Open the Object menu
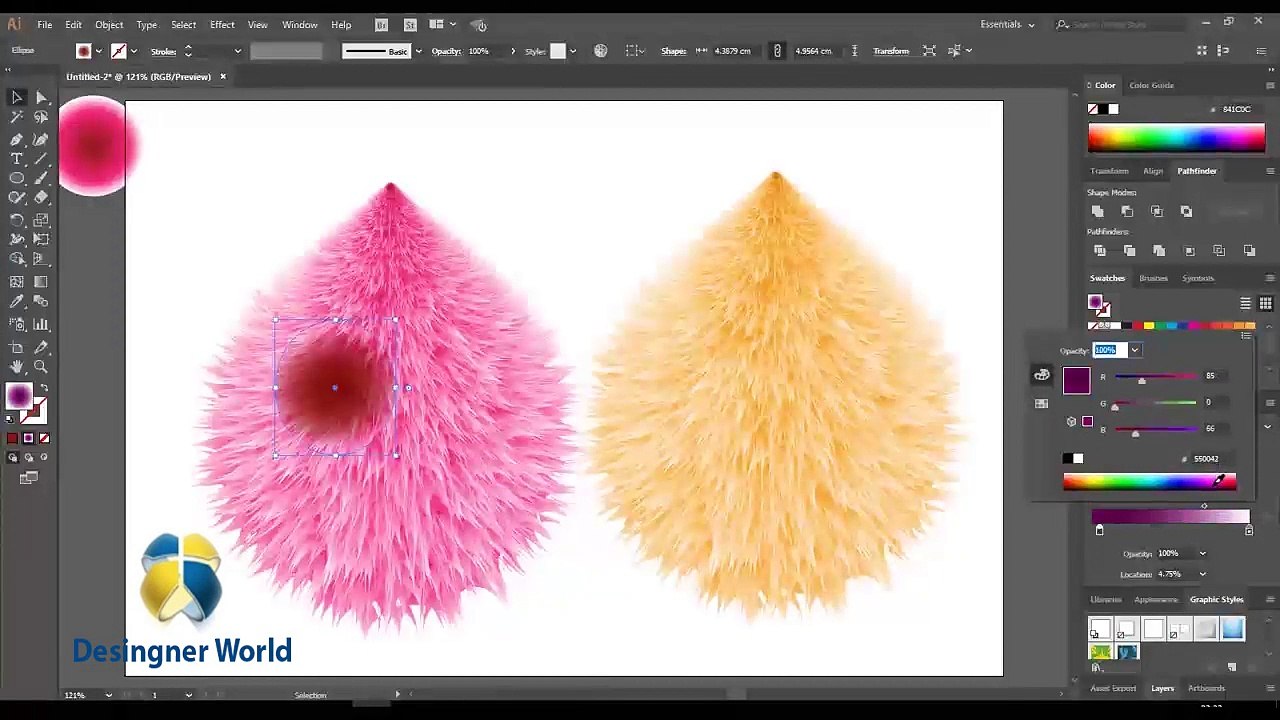 click(109, 25)
